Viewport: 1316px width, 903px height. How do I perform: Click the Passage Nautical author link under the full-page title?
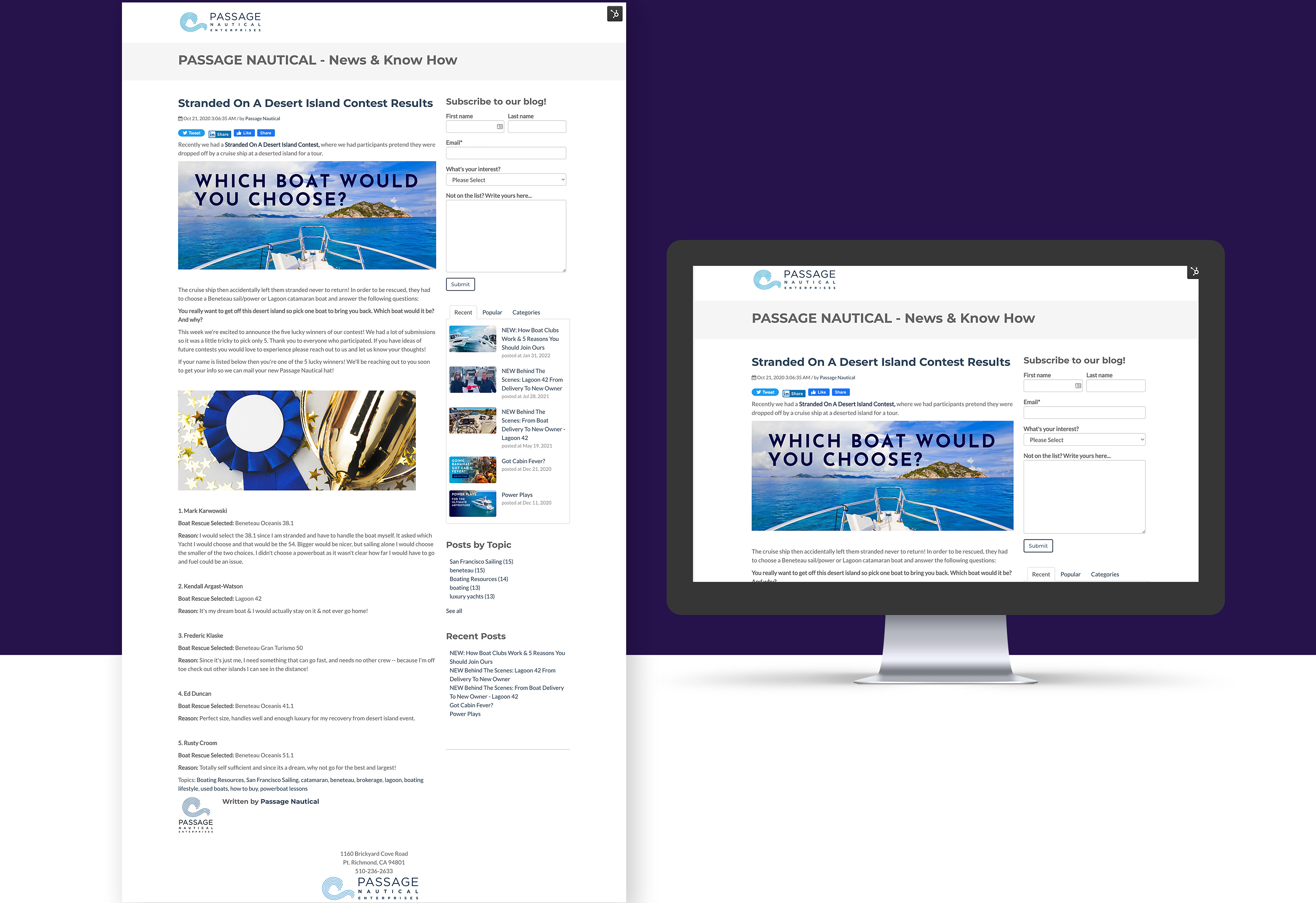(263, 119)
